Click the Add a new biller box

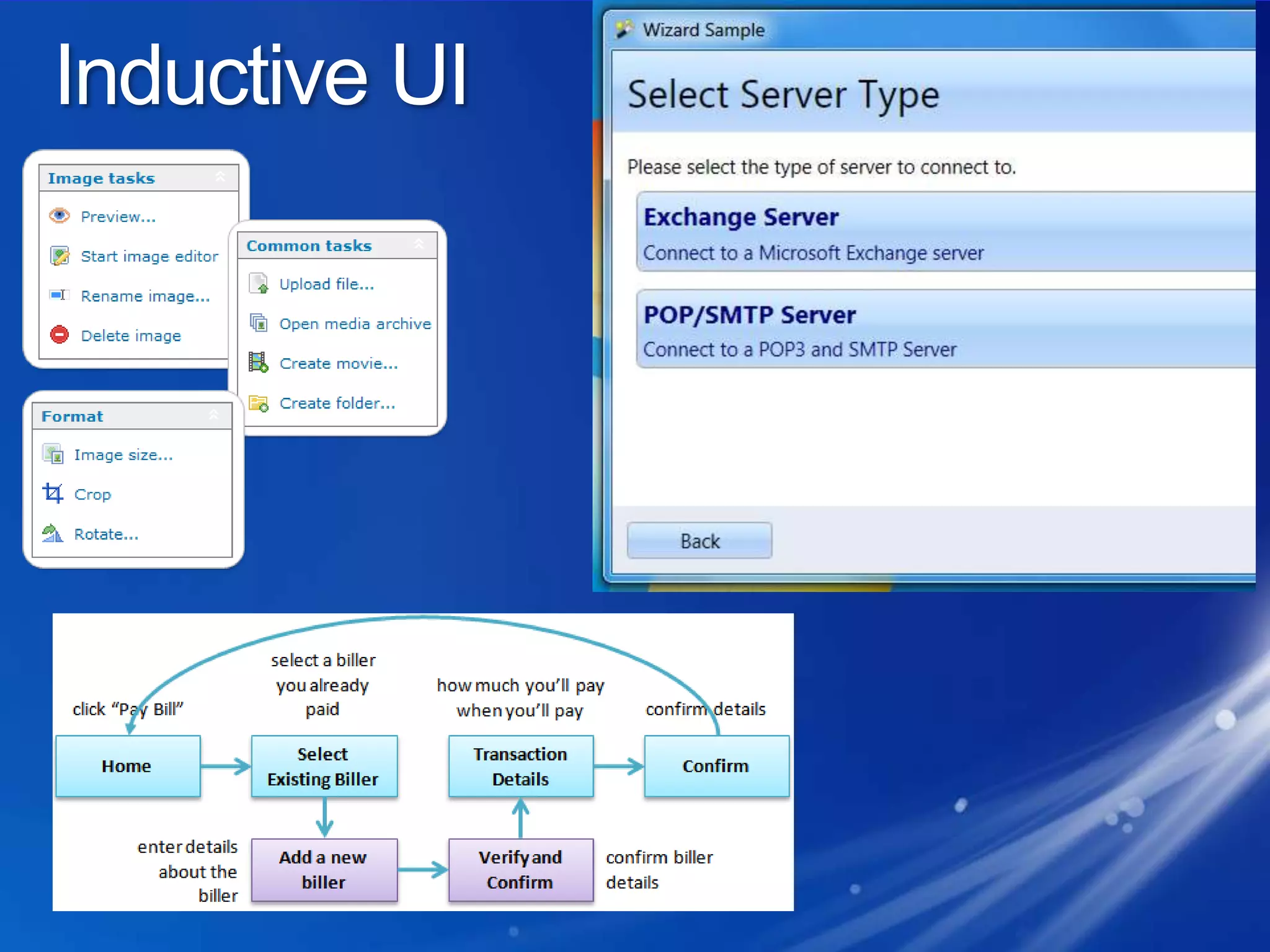click(x=323, y=870)
